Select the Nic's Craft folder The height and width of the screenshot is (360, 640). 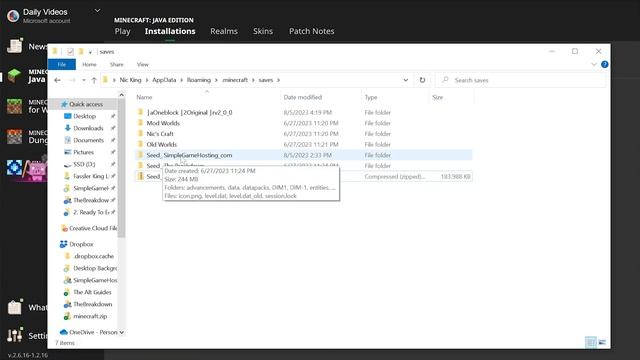coord(304,133)
